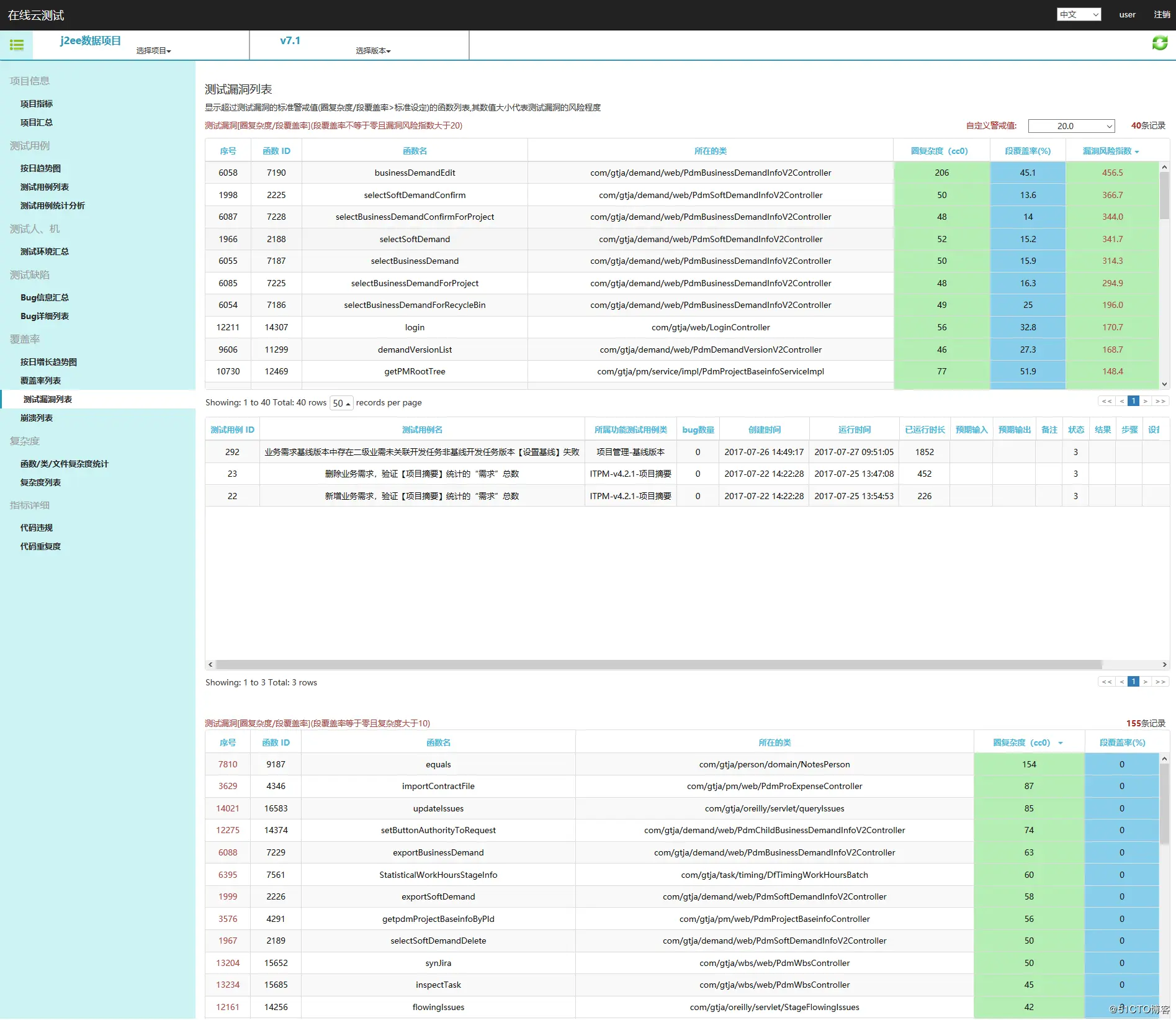Open the 选择版本 version dropdown
1176x1020 pixels.
point(373,51)
